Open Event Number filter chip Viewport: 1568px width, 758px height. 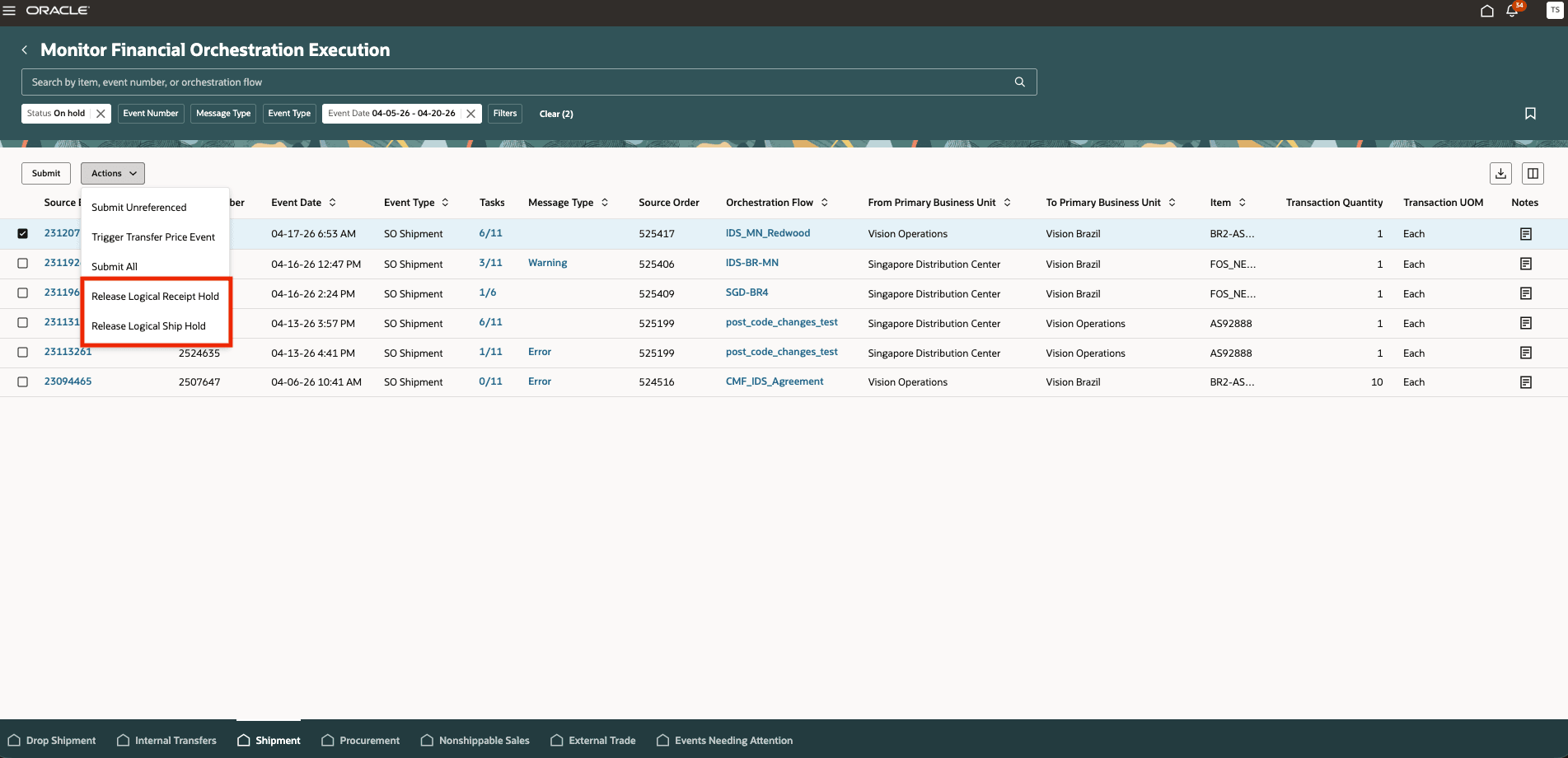pyautogui.click(x=151, y=114)
